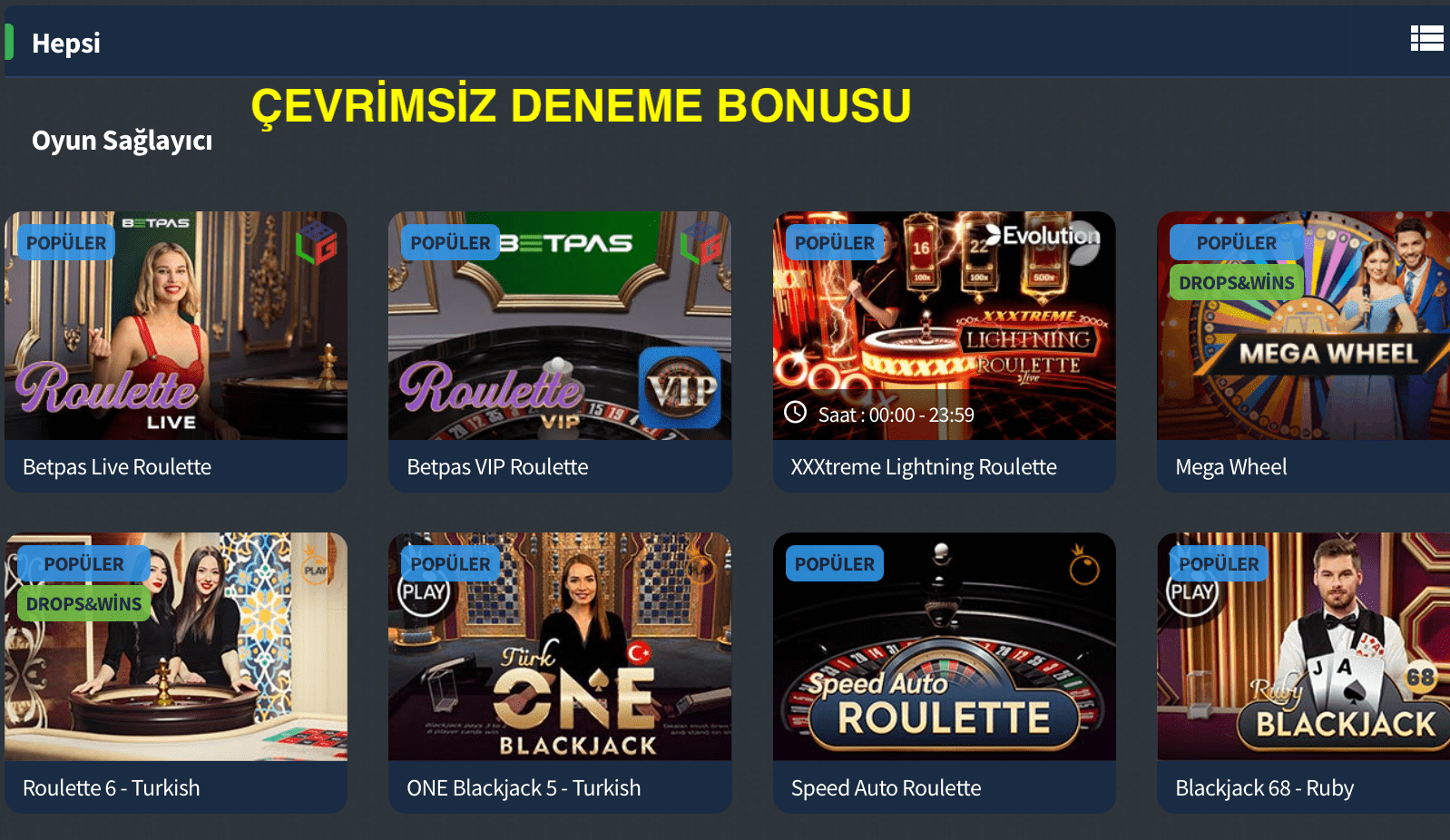Screen dimensions: 1450x840
Task: Click the ÇEVRİMSİZ DENEME BONUSU banner
Action: tap(581, 106)
